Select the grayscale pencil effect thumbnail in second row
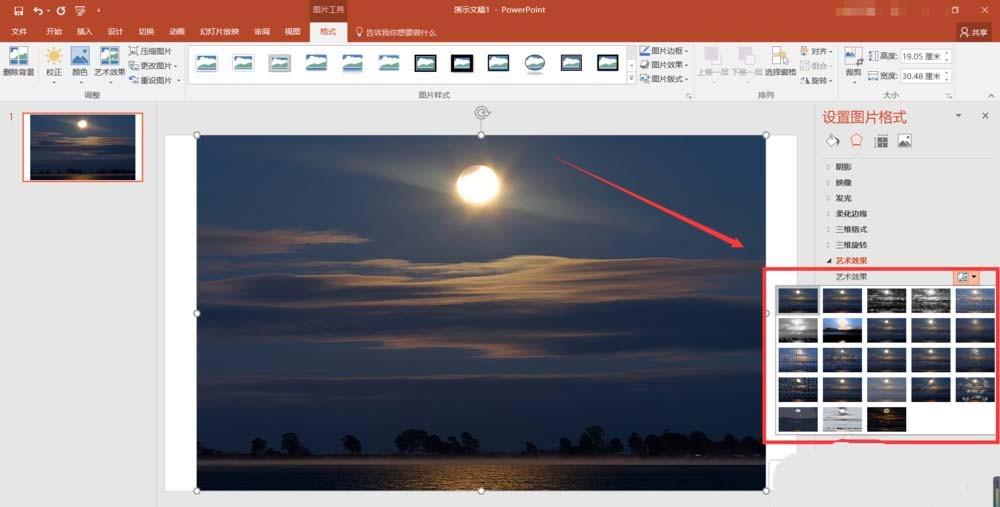This screenshot has height=507, width=1000. 797,330
